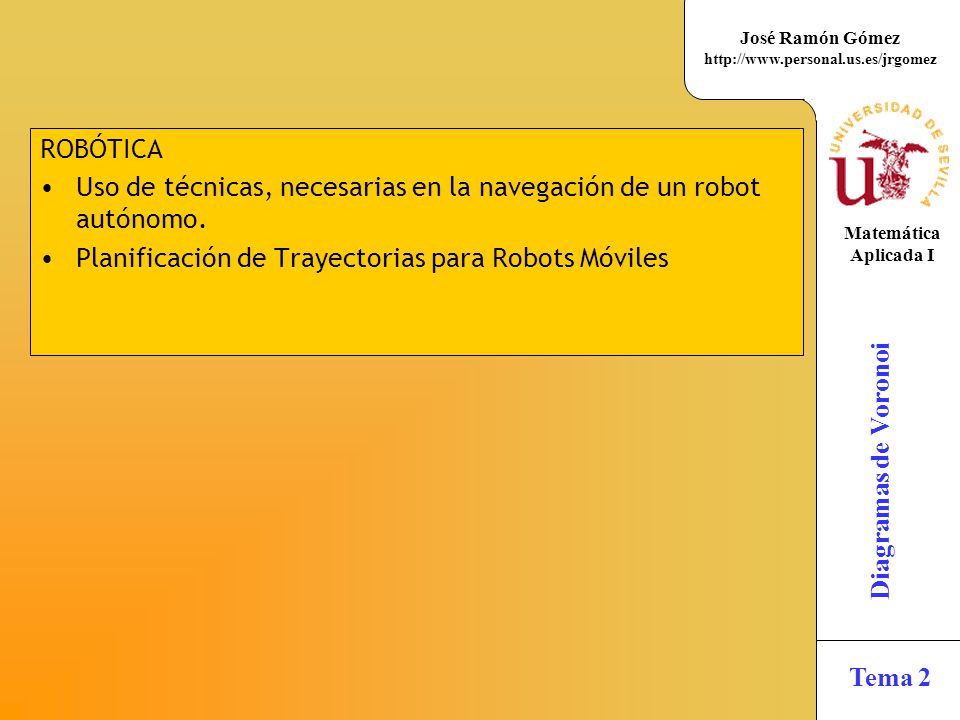
Task: Click the Tema 2 label
Action: [890, 677]
